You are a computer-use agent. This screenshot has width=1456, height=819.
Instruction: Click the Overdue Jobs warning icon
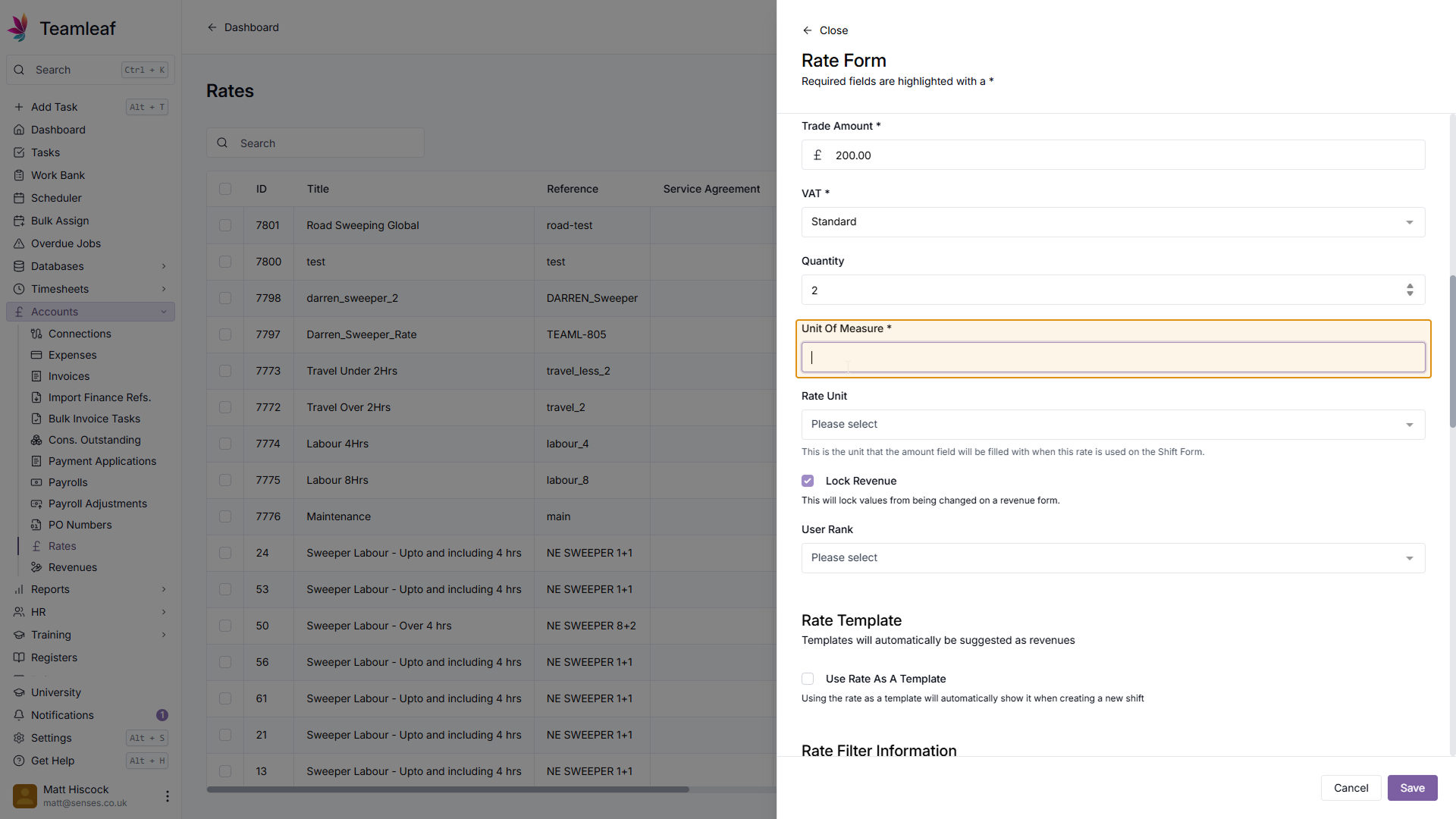(19, 243)
